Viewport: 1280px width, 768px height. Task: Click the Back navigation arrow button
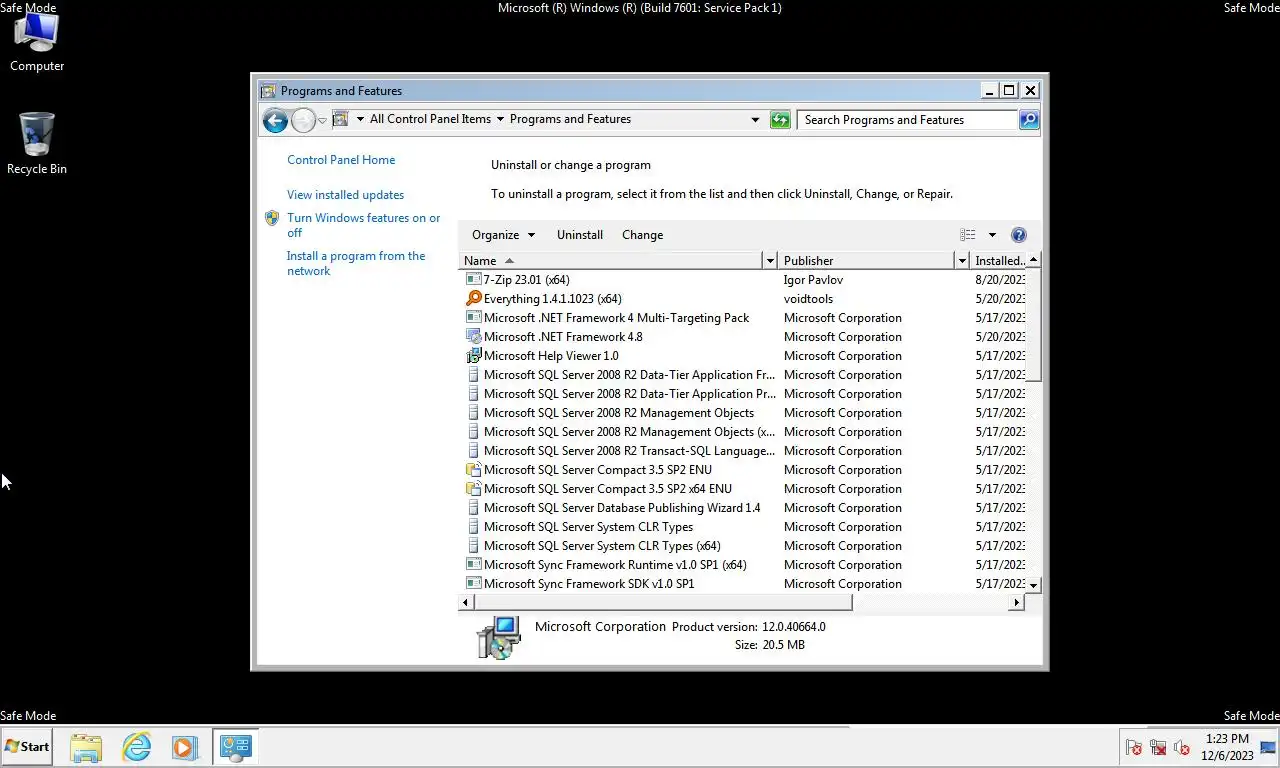[x=275, y=120]
